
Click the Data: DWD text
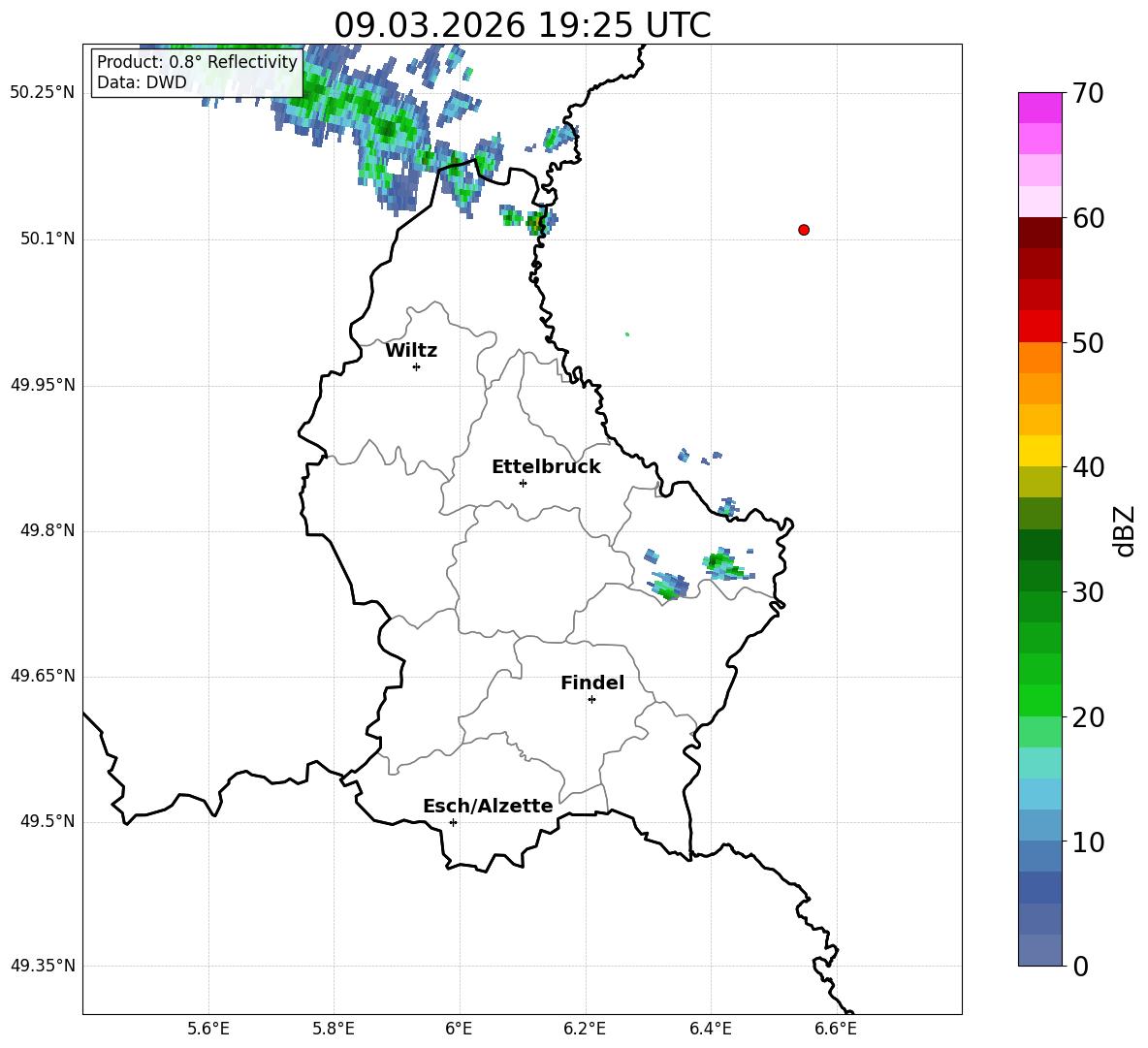[x=142, y=82]
